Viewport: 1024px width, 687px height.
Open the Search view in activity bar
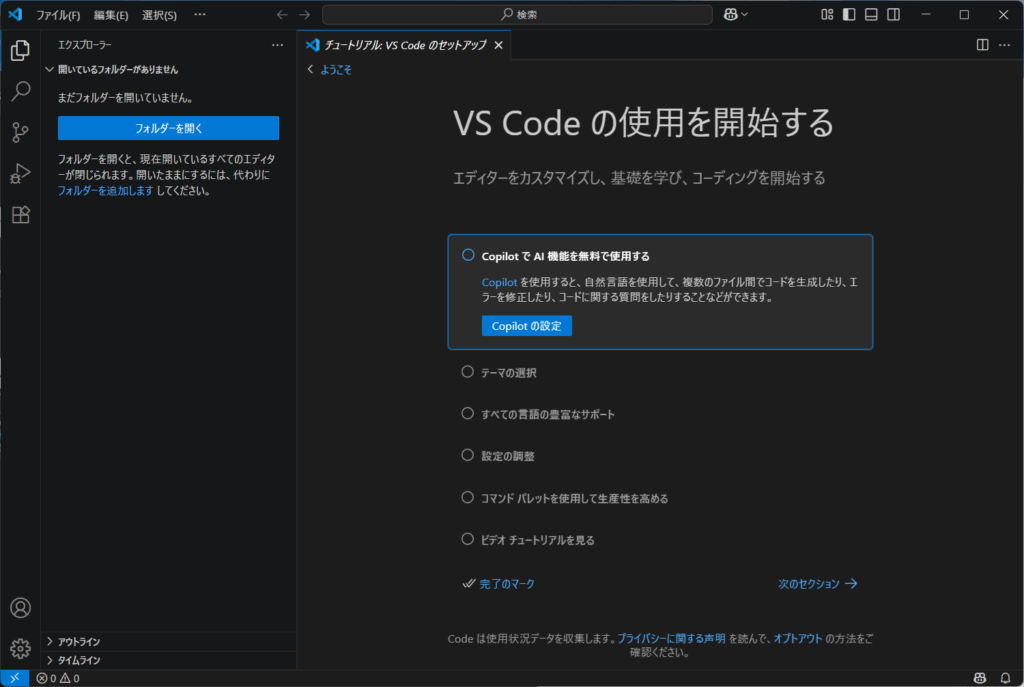20,92
